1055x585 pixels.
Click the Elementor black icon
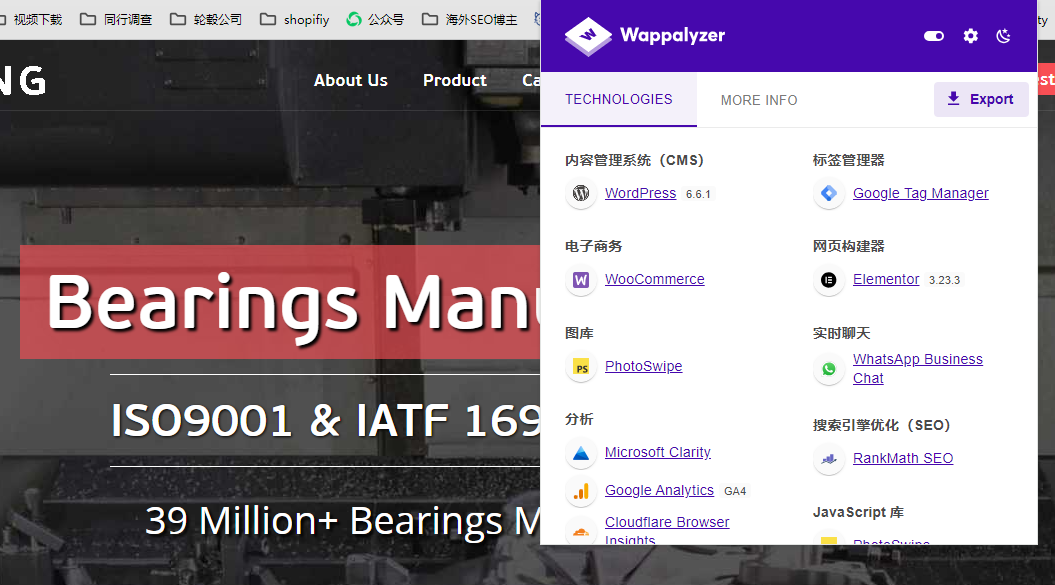pyautogui.click(x=829, y=279)
